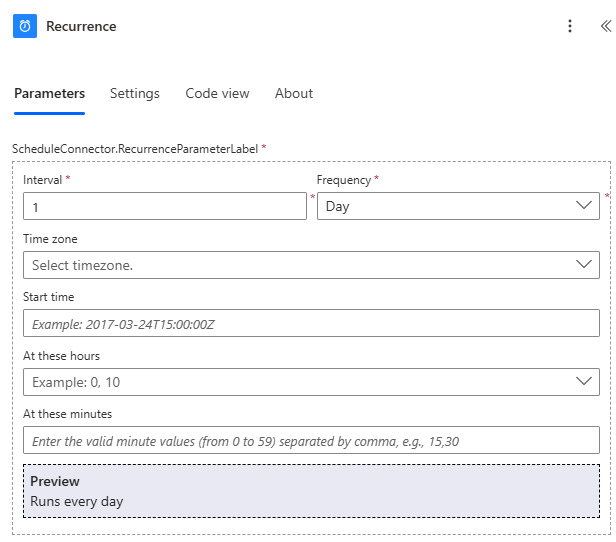The width and height of the screenshot is (616, 542).
Task: Click the Recurrence title text
Action: click(x=81, y=27)
